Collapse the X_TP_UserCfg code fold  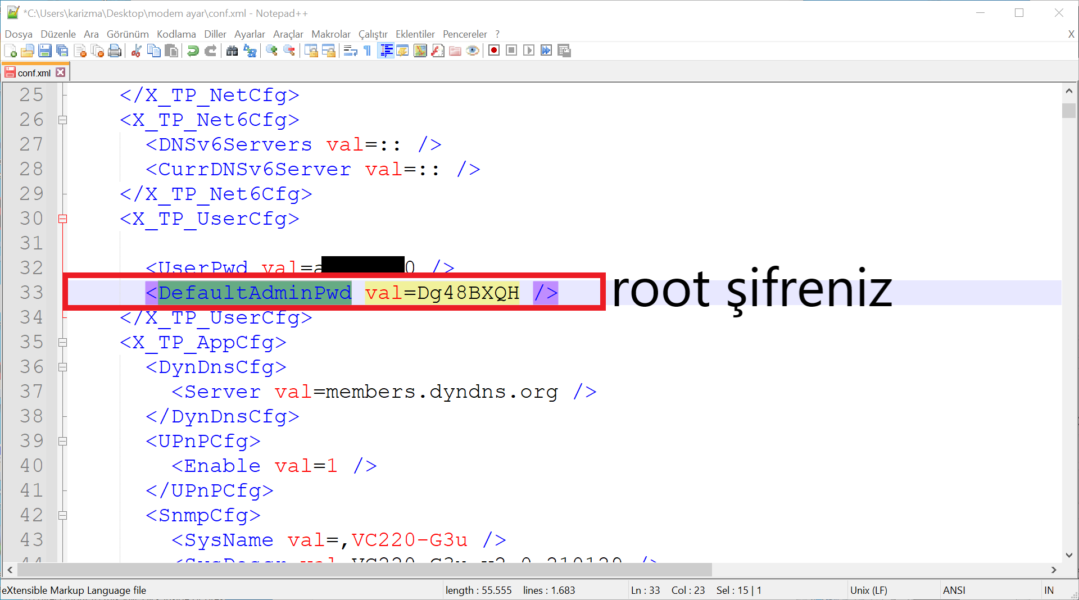pyautogui.click(x=62, y=218)
